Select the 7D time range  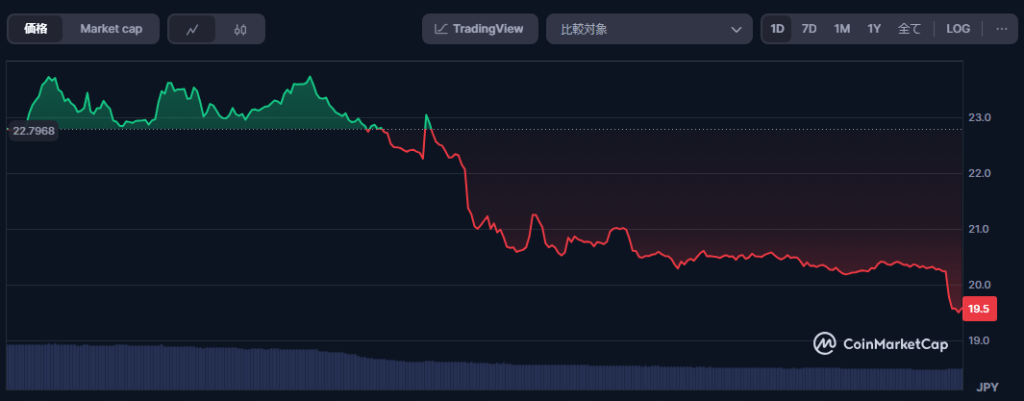pos(809,29)
